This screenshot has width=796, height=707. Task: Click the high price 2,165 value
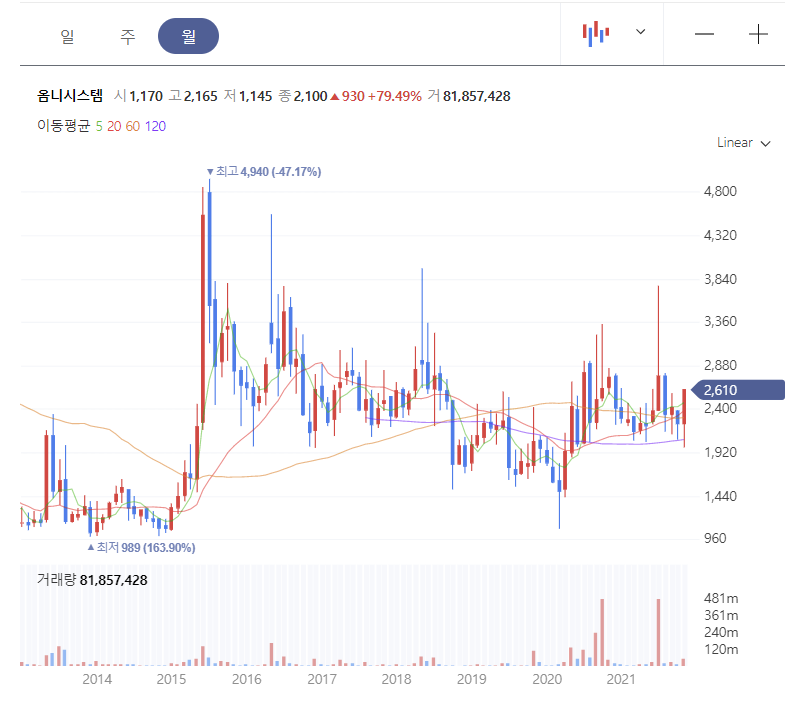pyautogui.click(x=201, y=96)
